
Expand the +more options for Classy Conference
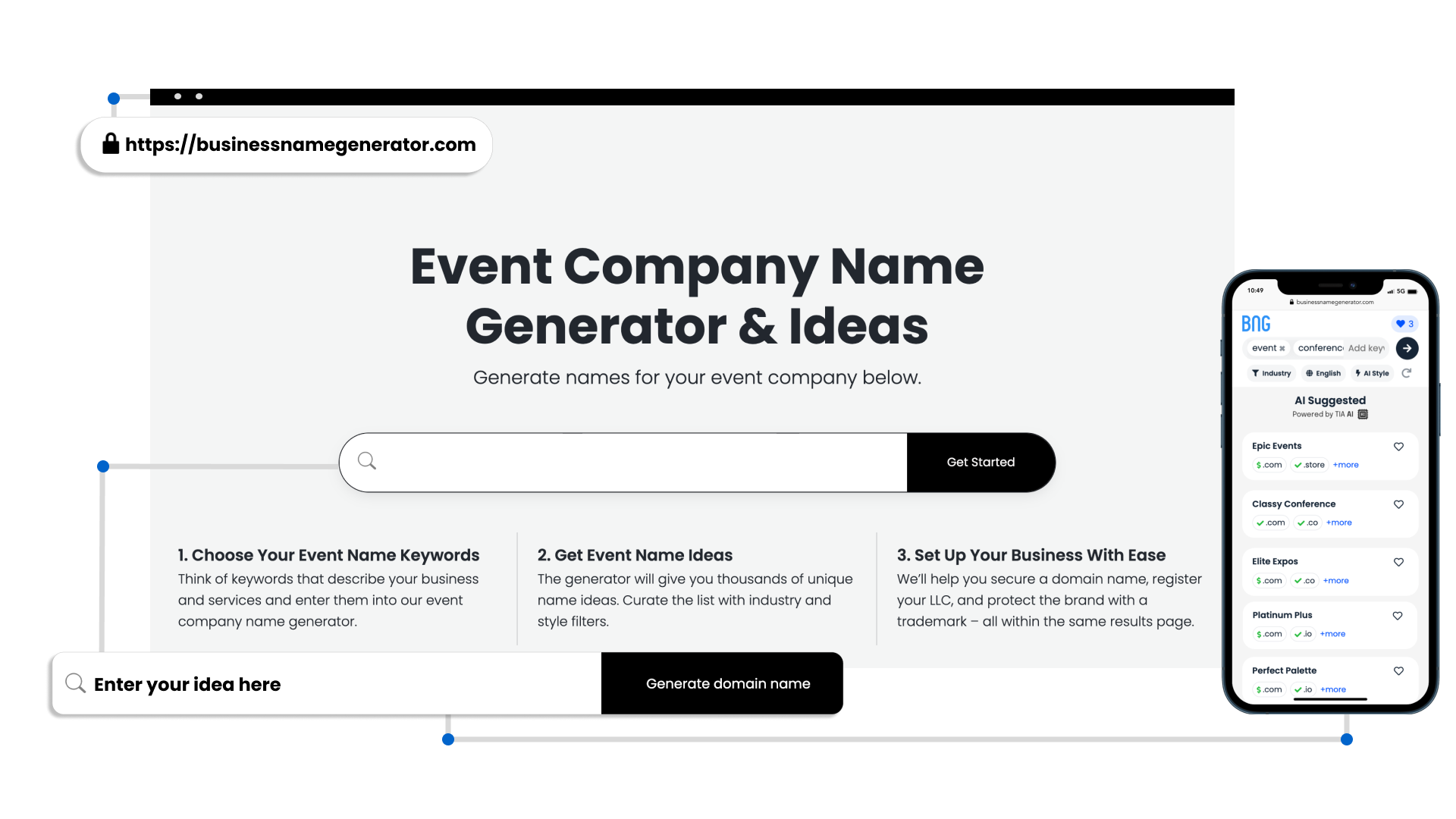pos(1339,522)
